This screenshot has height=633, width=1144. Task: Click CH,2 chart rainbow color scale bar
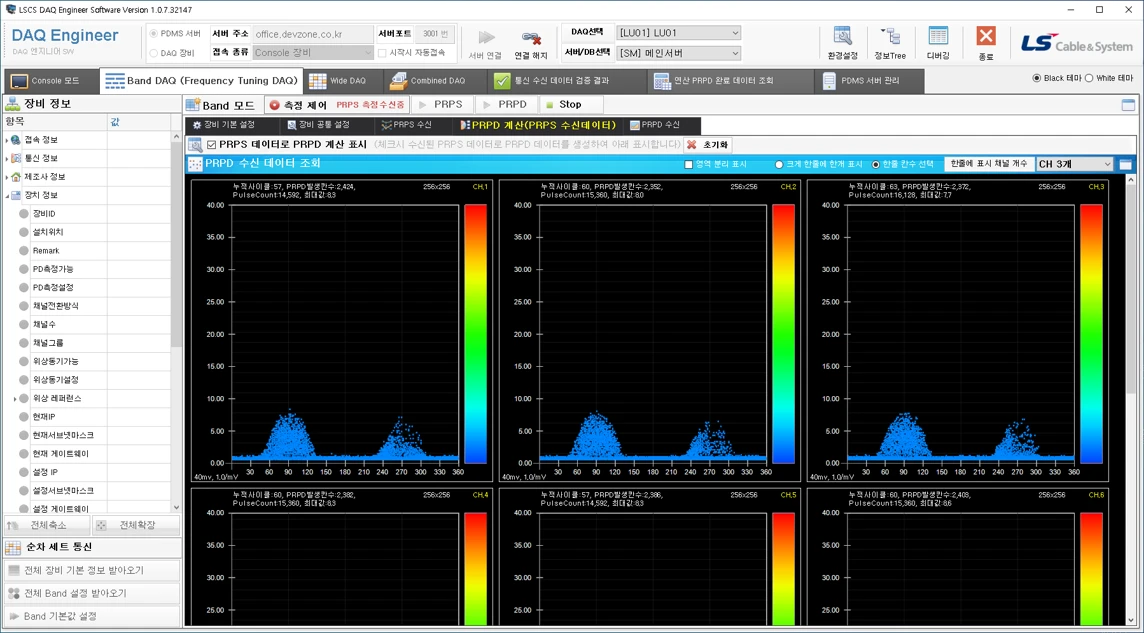pos(784,334)
